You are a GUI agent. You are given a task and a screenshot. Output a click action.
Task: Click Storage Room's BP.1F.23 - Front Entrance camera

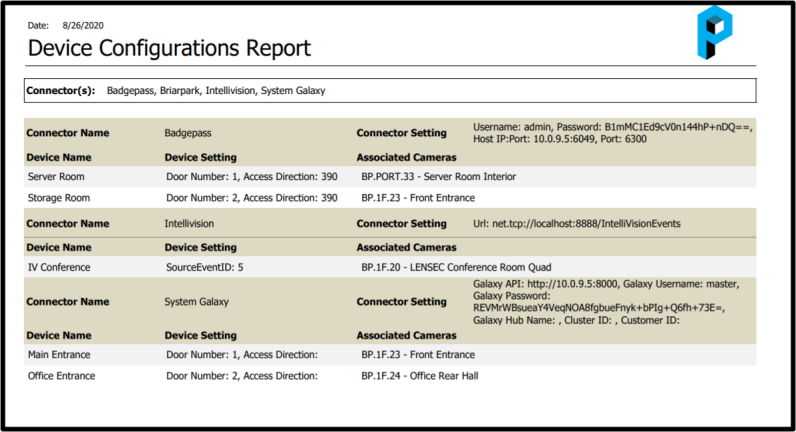(x=418, y=198)
